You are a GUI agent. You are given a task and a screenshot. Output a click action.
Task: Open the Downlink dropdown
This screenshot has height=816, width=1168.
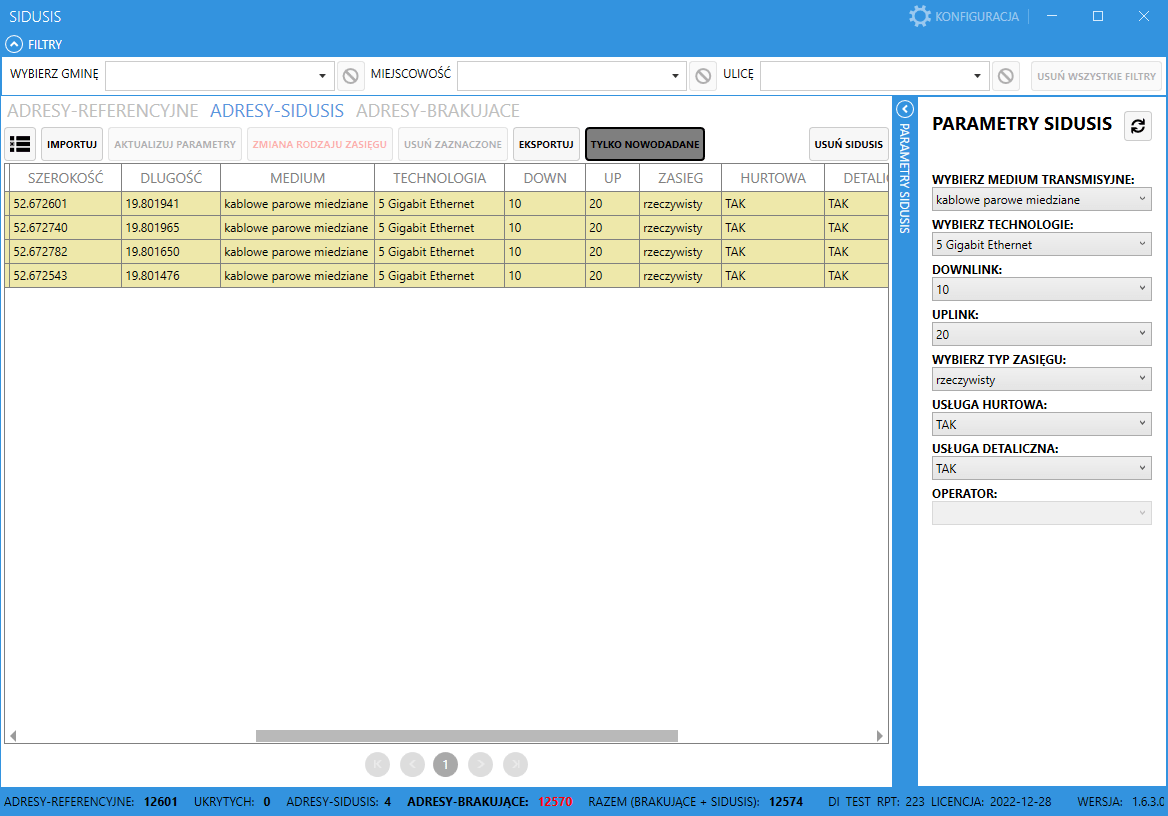point(1041,289)
